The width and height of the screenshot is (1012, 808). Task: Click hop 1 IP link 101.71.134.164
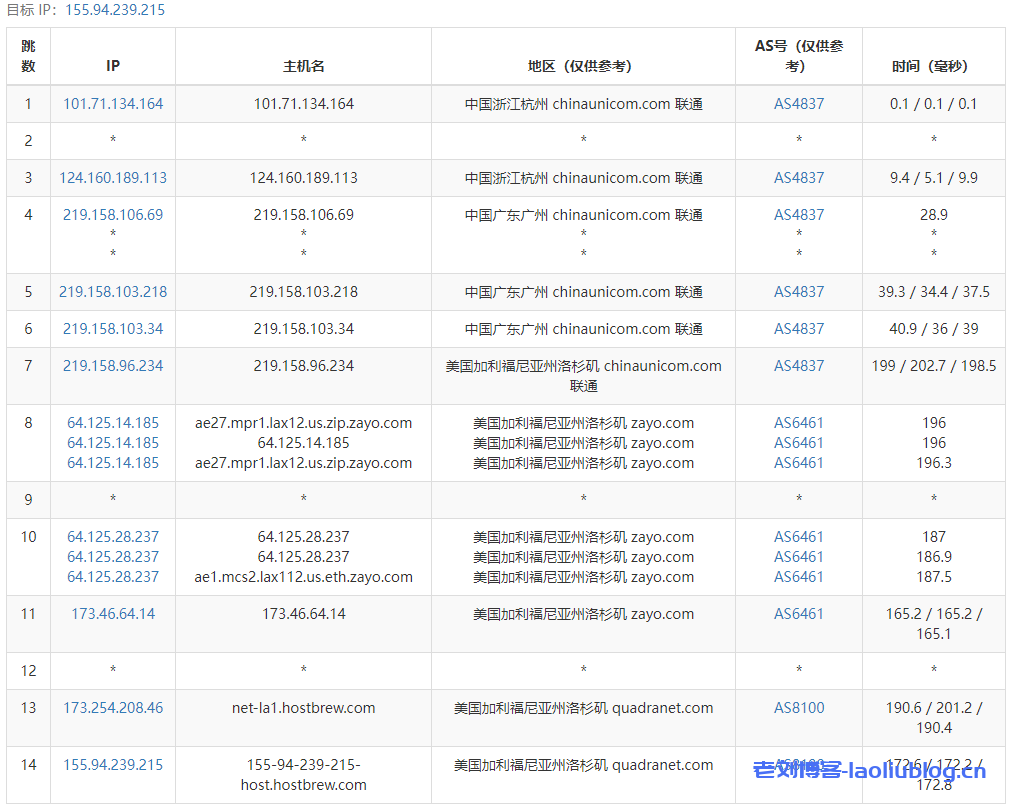[x=113, y=103]
